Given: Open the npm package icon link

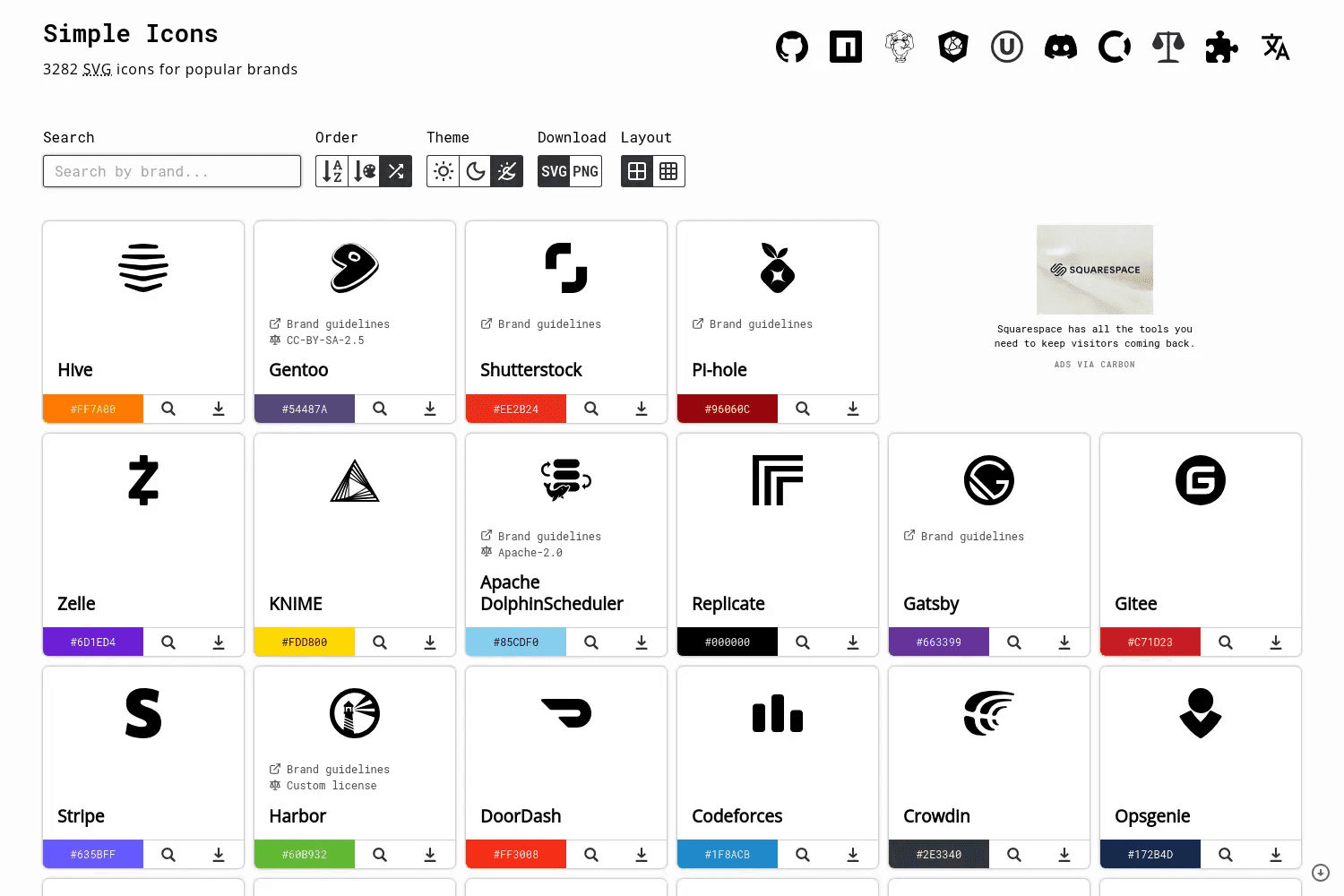Looking at the screenshot, I should pyautogui.click(x=846, y=47).
